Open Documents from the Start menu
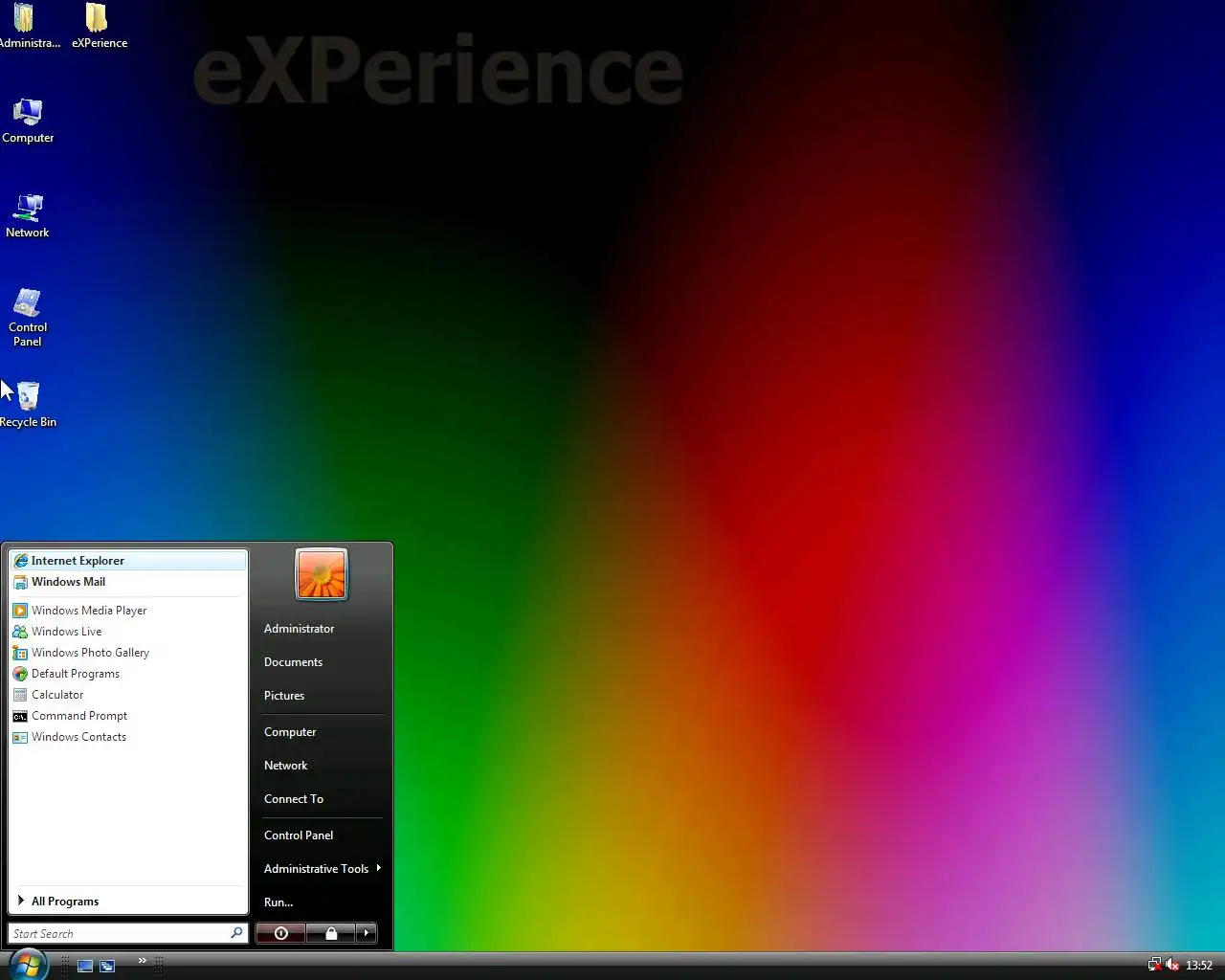Screen dimensions: 1225x980 (321, 662)
